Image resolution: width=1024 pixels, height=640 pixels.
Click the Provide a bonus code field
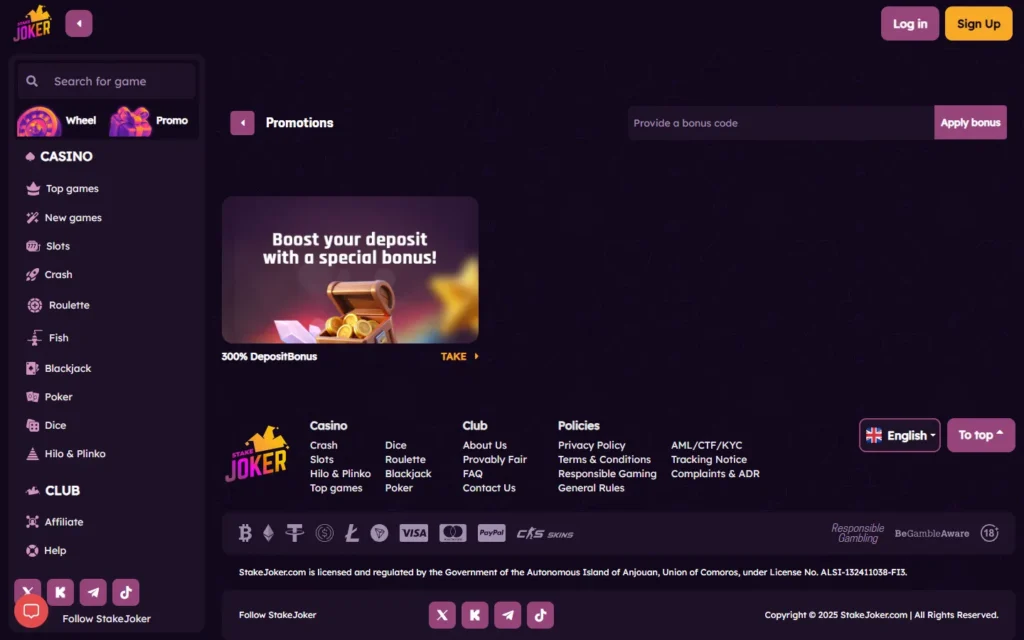(x=781, y=123)
